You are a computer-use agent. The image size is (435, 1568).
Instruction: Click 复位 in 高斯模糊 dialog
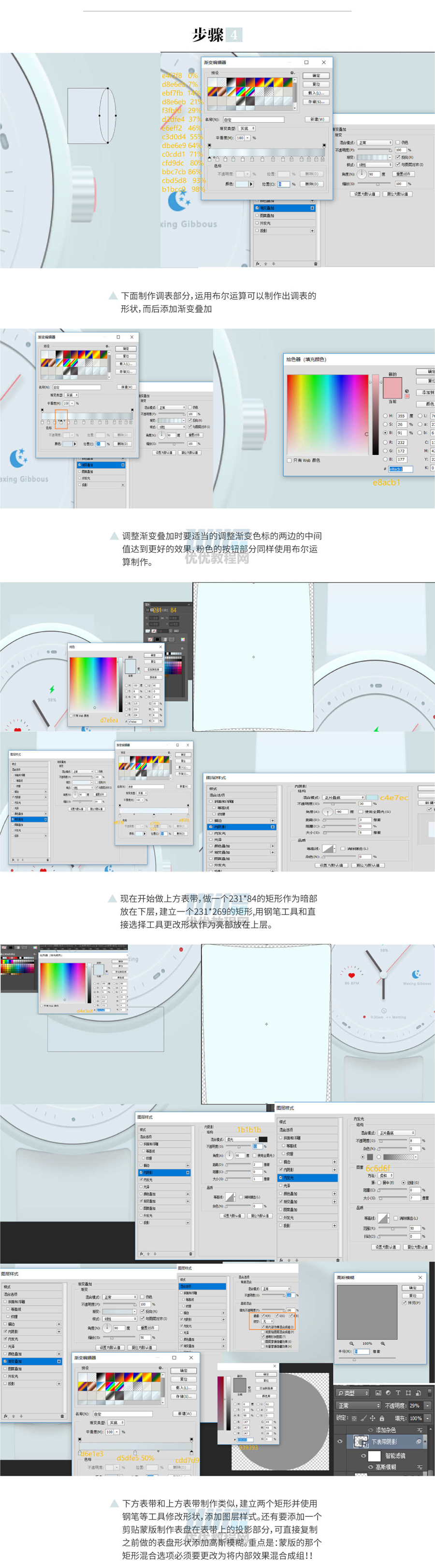pos(412,1296)
